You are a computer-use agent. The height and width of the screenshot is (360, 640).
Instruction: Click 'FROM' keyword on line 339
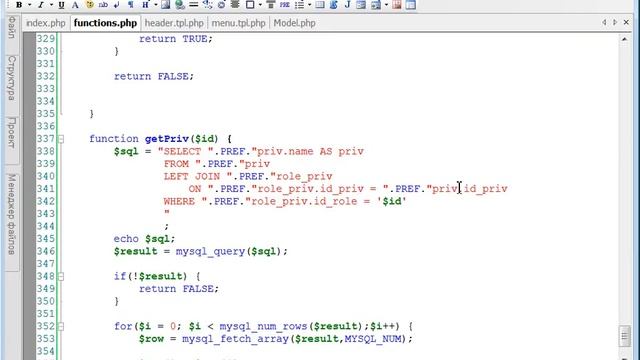176,164
